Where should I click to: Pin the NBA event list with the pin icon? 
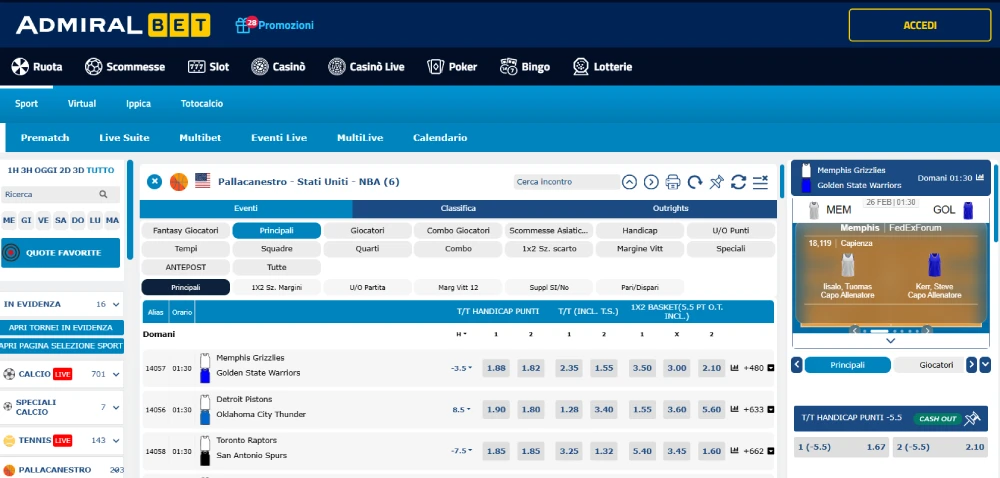pos(716,182)
